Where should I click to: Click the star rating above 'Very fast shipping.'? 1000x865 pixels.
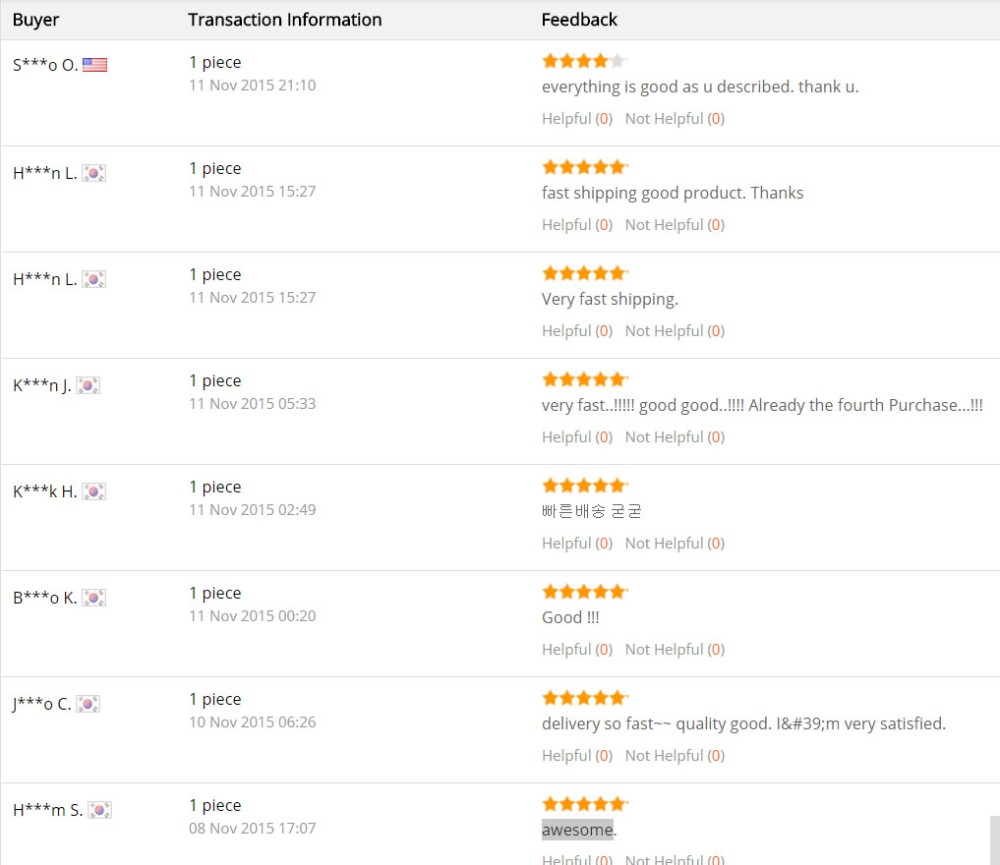coord(584,273)
